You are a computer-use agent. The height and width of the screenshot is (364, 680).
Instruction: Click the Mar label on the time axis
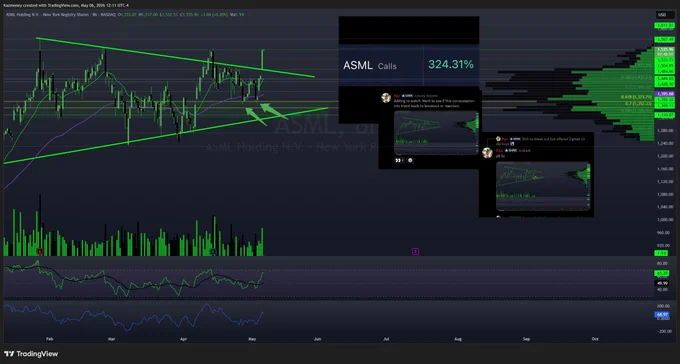pyautogui.click(x=111, y=339)
